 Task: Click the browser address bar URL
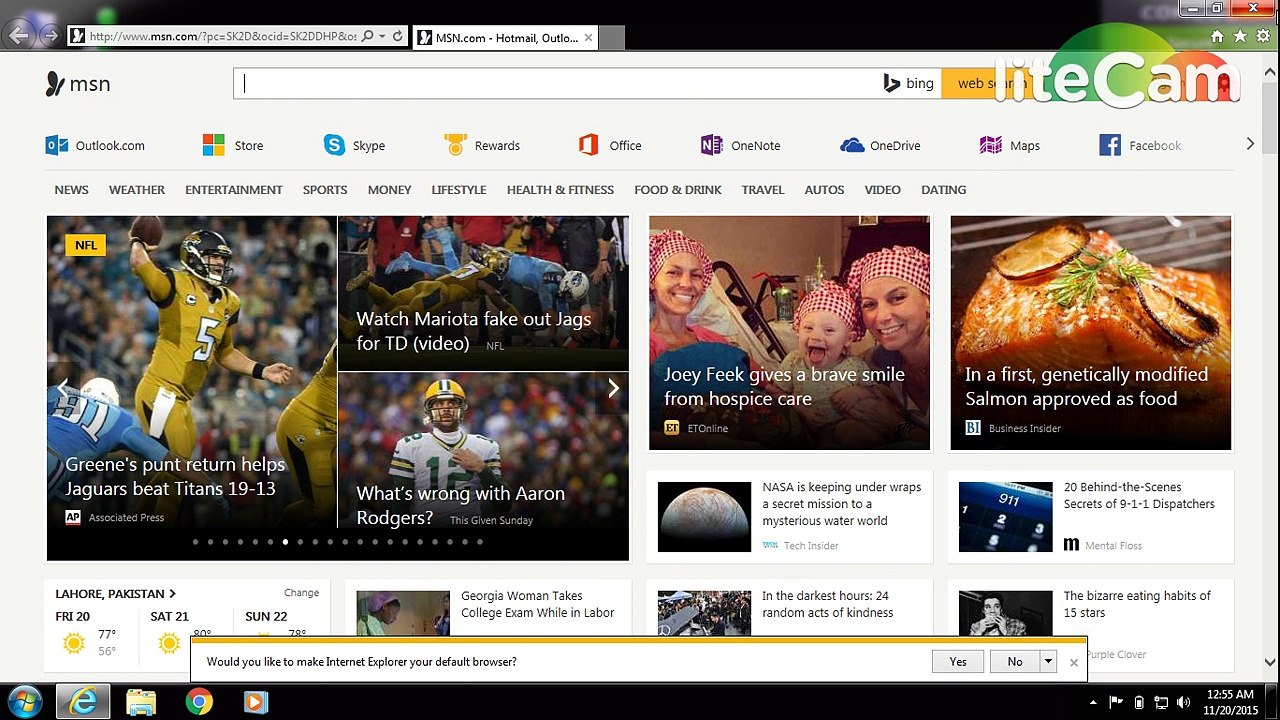222,37
